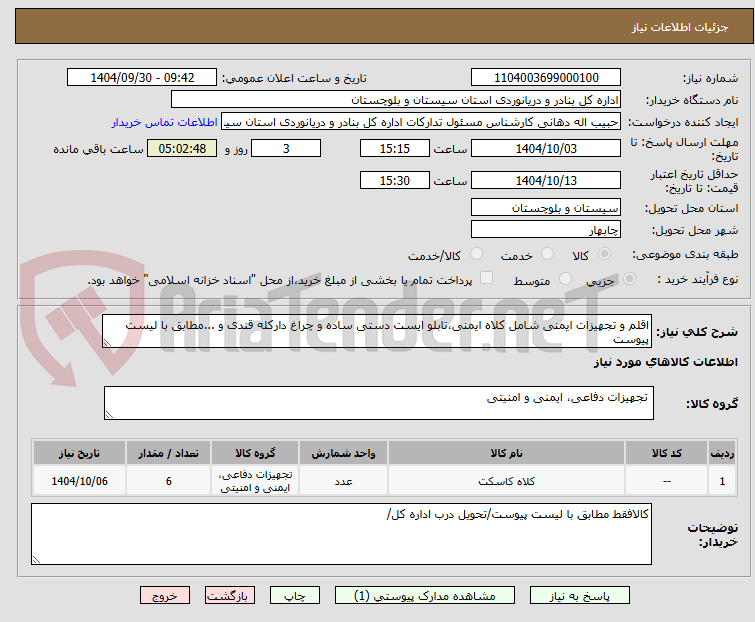Click the row number cell 1
Screen dimensions: 755x622
[x=722, y=481]
